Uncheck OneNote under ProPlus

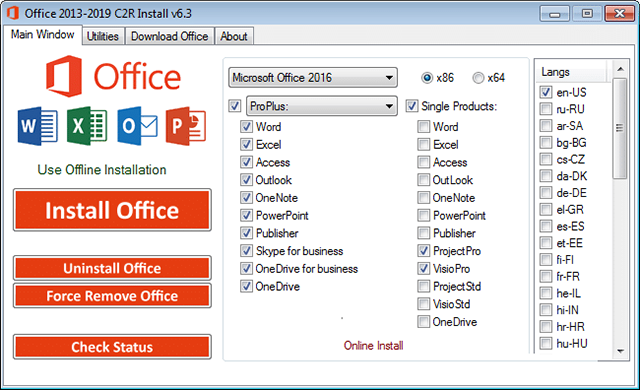click(246, 198)
